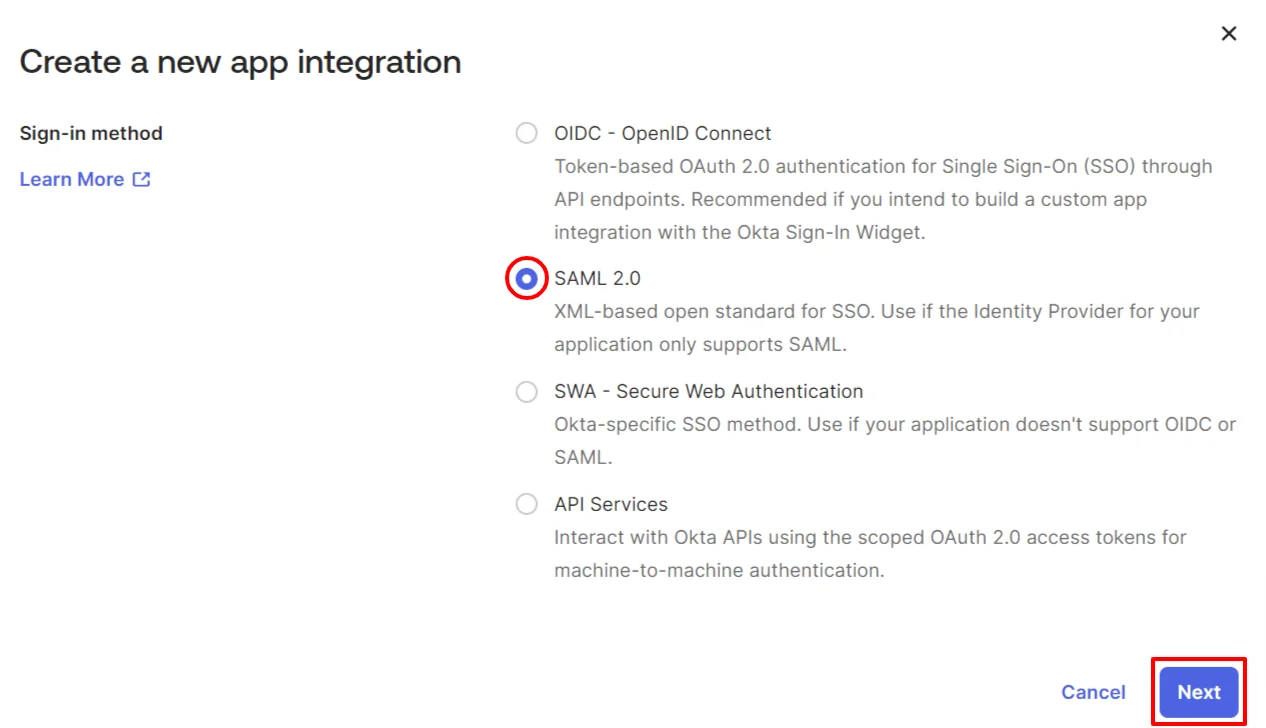Image resolution: width=1266 pixels, height=728 pixels.
Task: Click the X icon to dismiss the dialog
Action: click(x=1229, y=33)
